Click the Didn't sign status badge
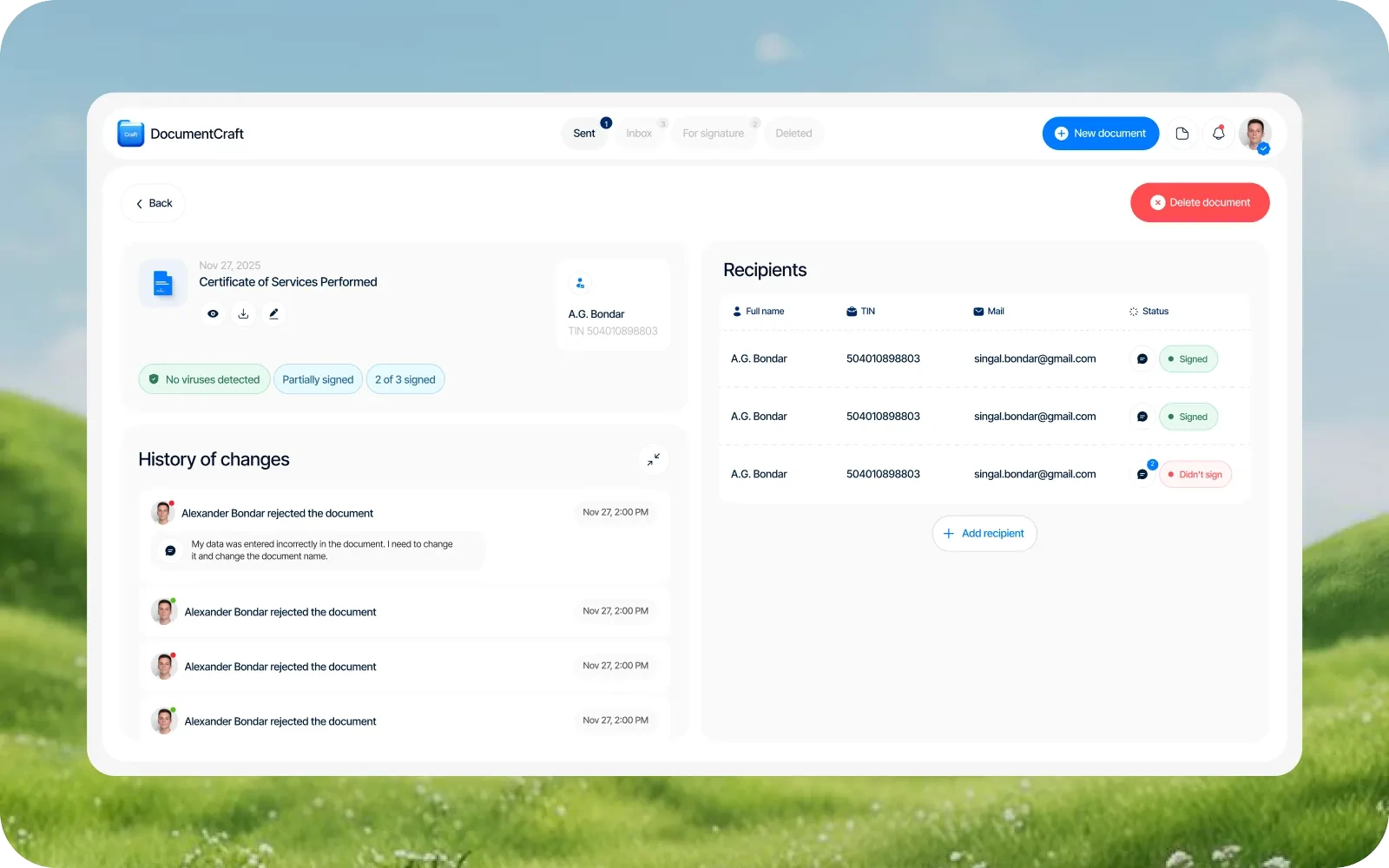 click(1195, 474)
